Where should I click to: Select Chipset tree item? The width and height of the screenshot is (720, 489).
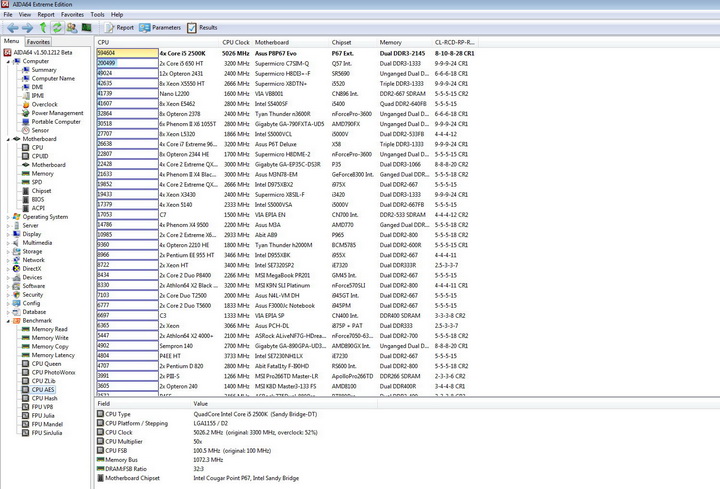(x=41, y=191)
